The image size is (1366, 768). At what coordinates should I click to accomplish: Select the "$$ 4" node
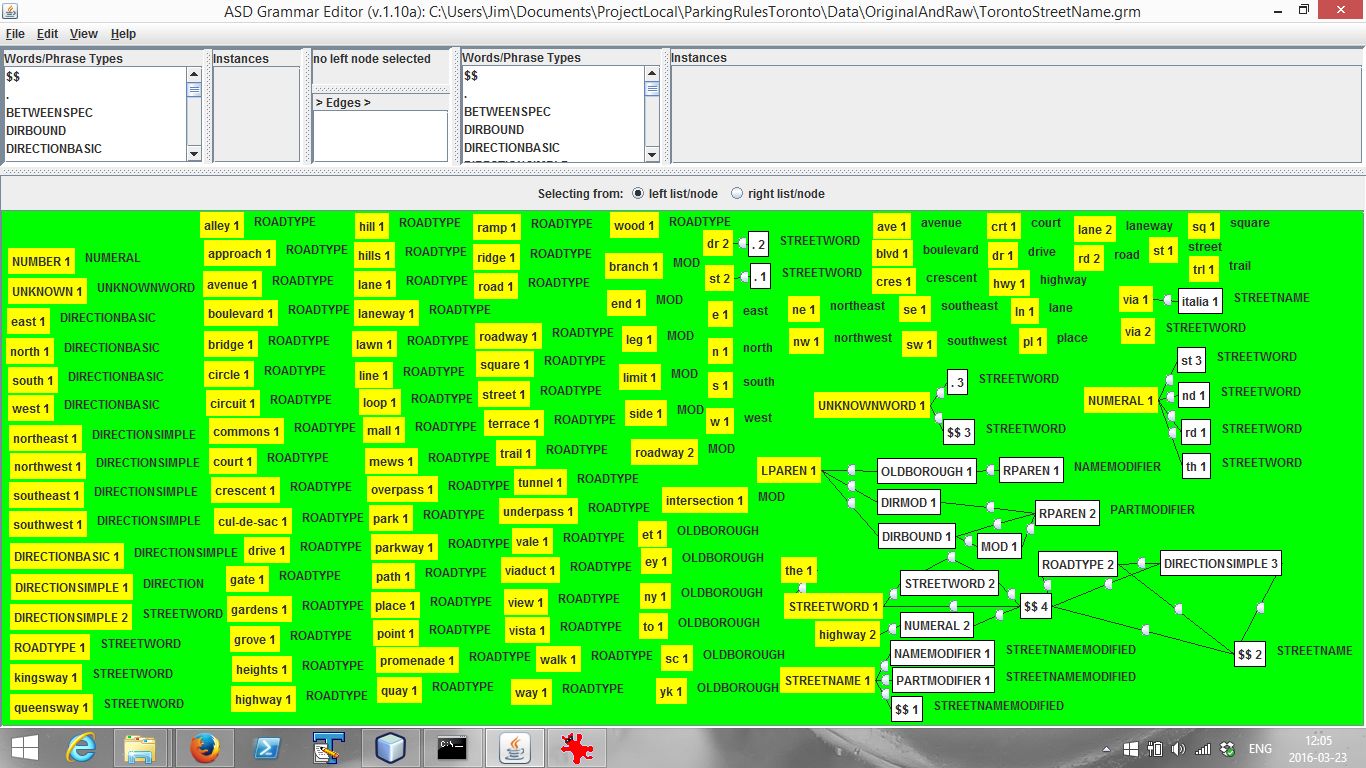tap(1036, 606)
